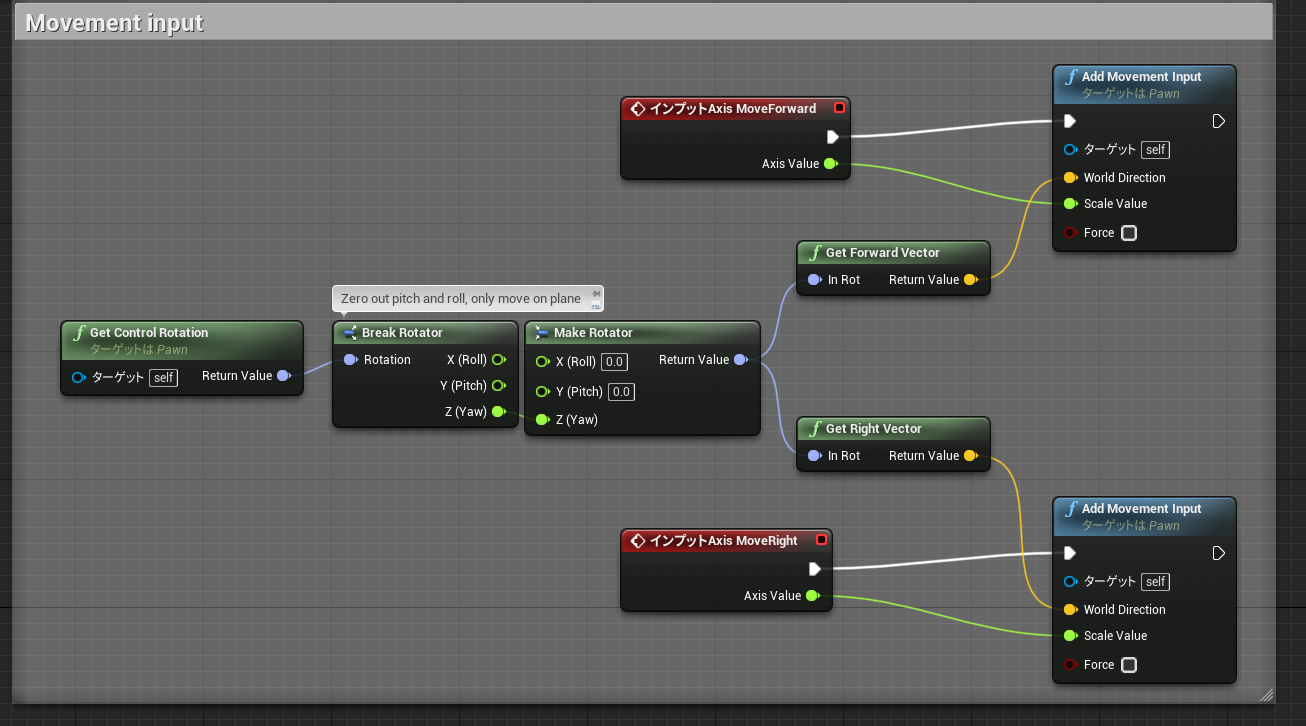Click the comment box resize handle corner
Viewport: 1306px width, 726px height.
1266,694
